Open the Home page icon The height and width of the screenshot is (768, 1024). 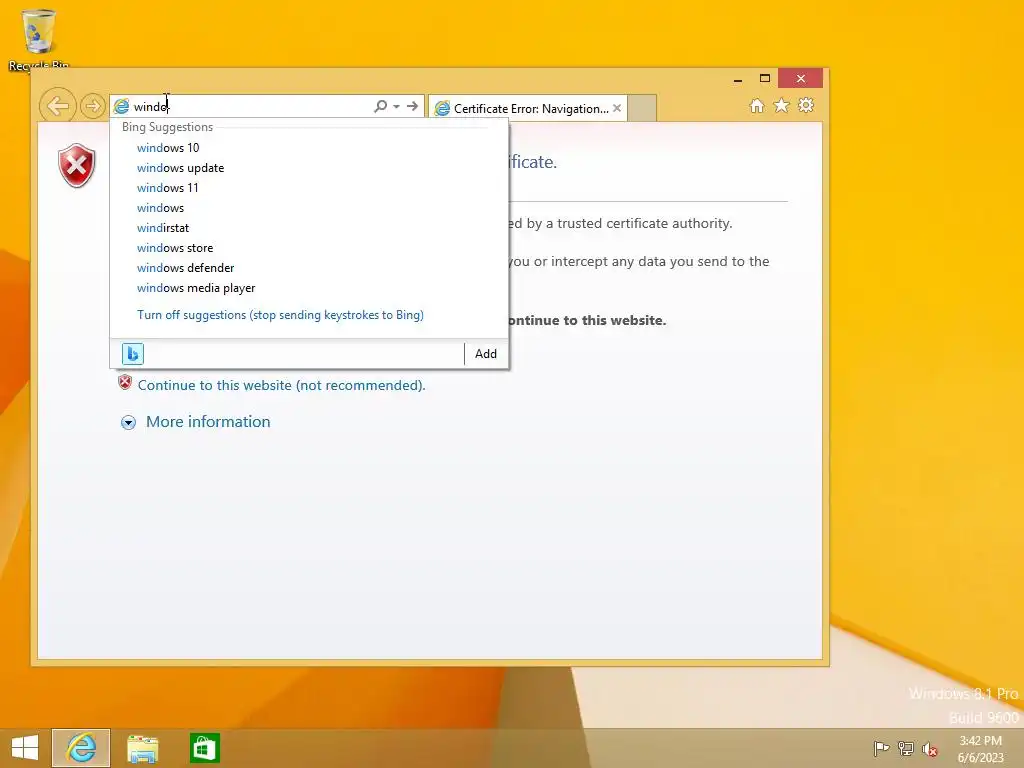click(756, 106)
